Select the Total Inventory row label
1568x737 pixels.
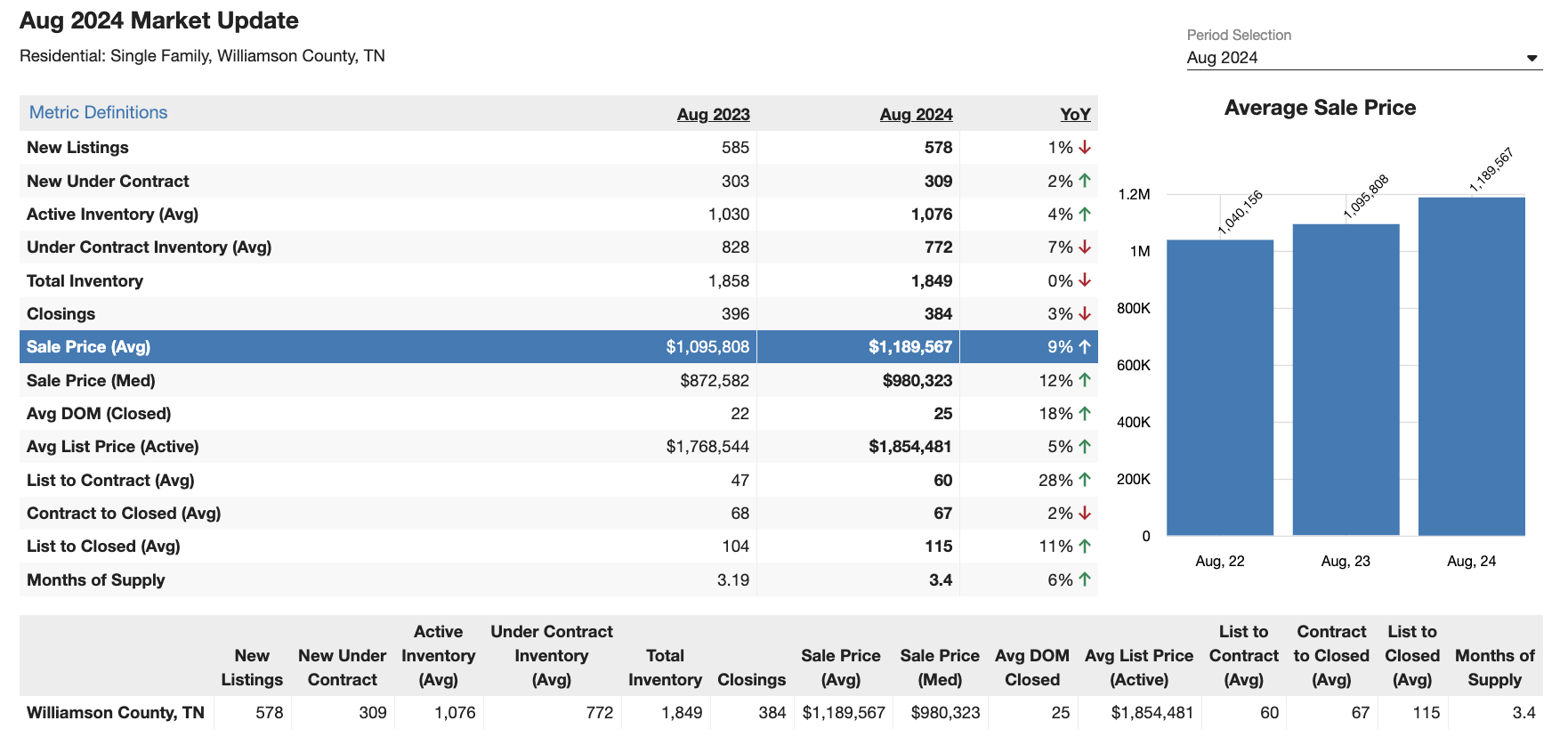[x=85, y=281]
